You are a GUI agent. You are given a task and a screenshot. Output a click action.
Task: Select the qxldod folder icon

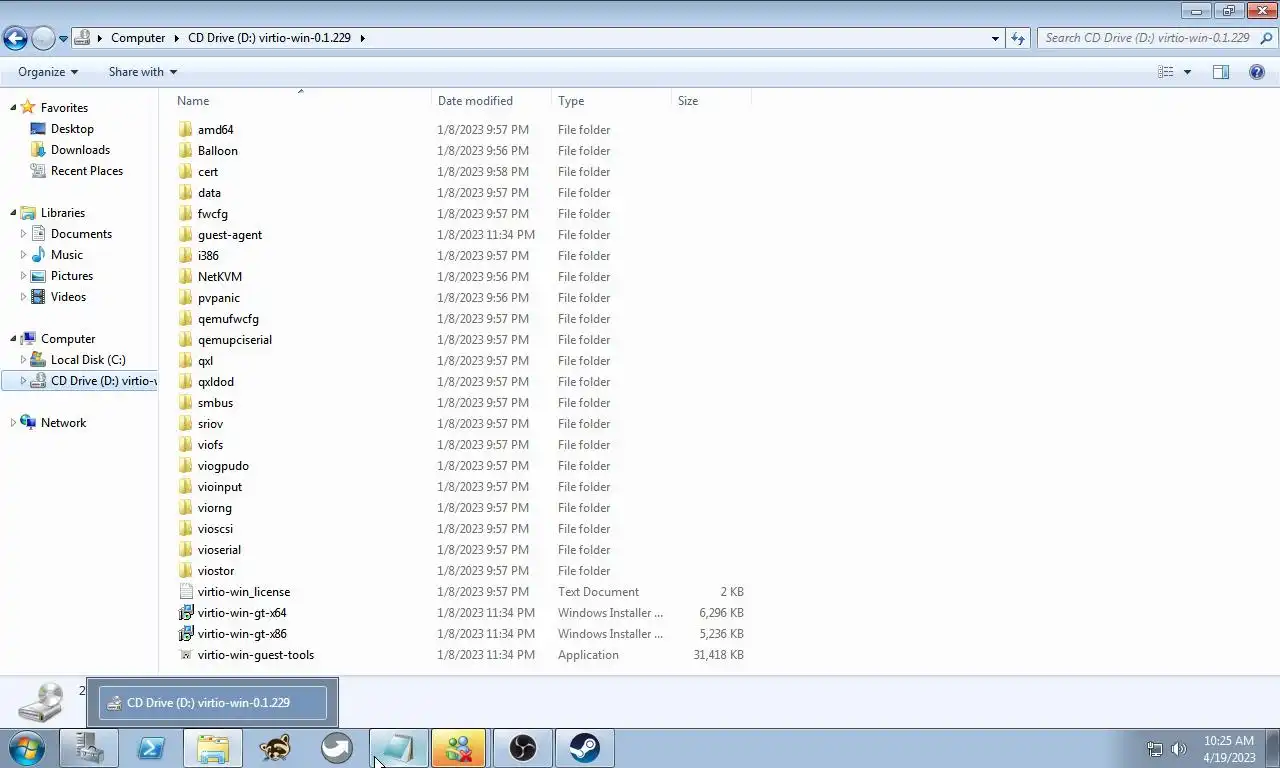(x=185, y=382)
